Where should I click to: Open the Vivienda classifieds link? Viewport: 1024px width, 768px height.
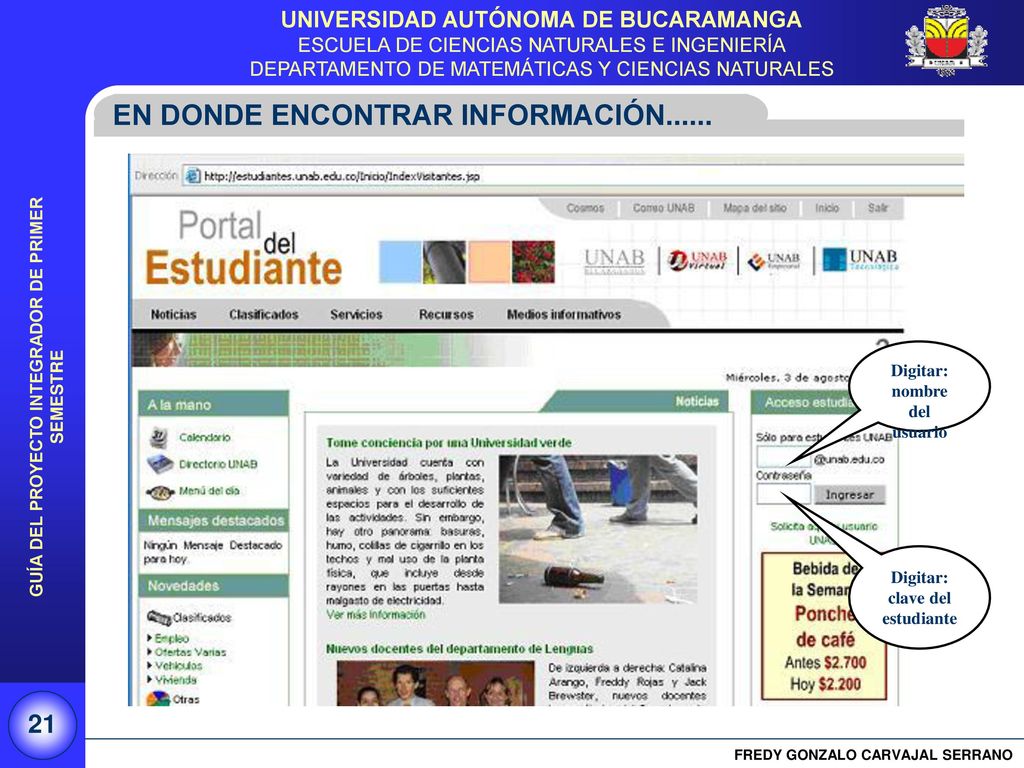(176, 680)
